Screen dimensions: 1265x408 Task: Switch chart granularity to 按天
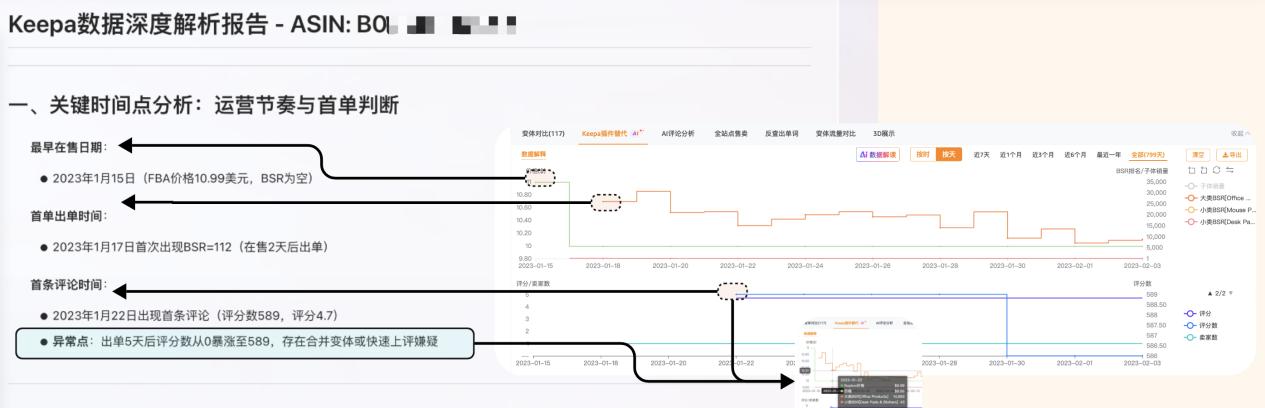coord(947,154)
